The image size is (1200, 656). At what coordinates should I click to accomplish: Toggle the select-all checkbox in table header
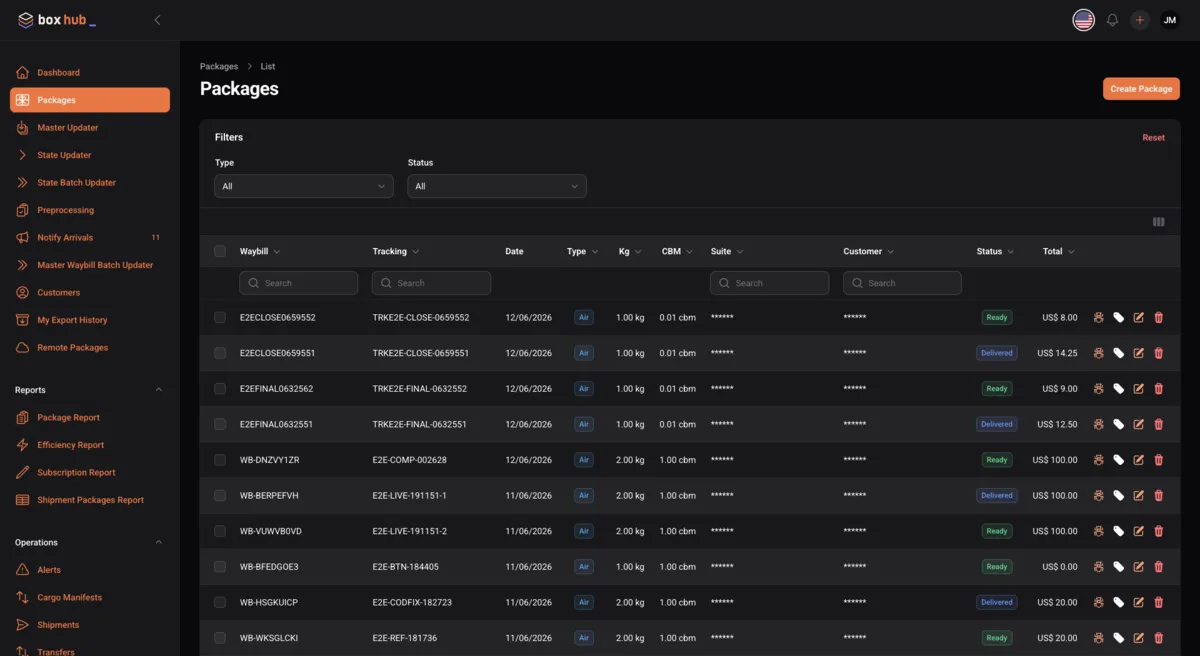[x=220, y=251]
